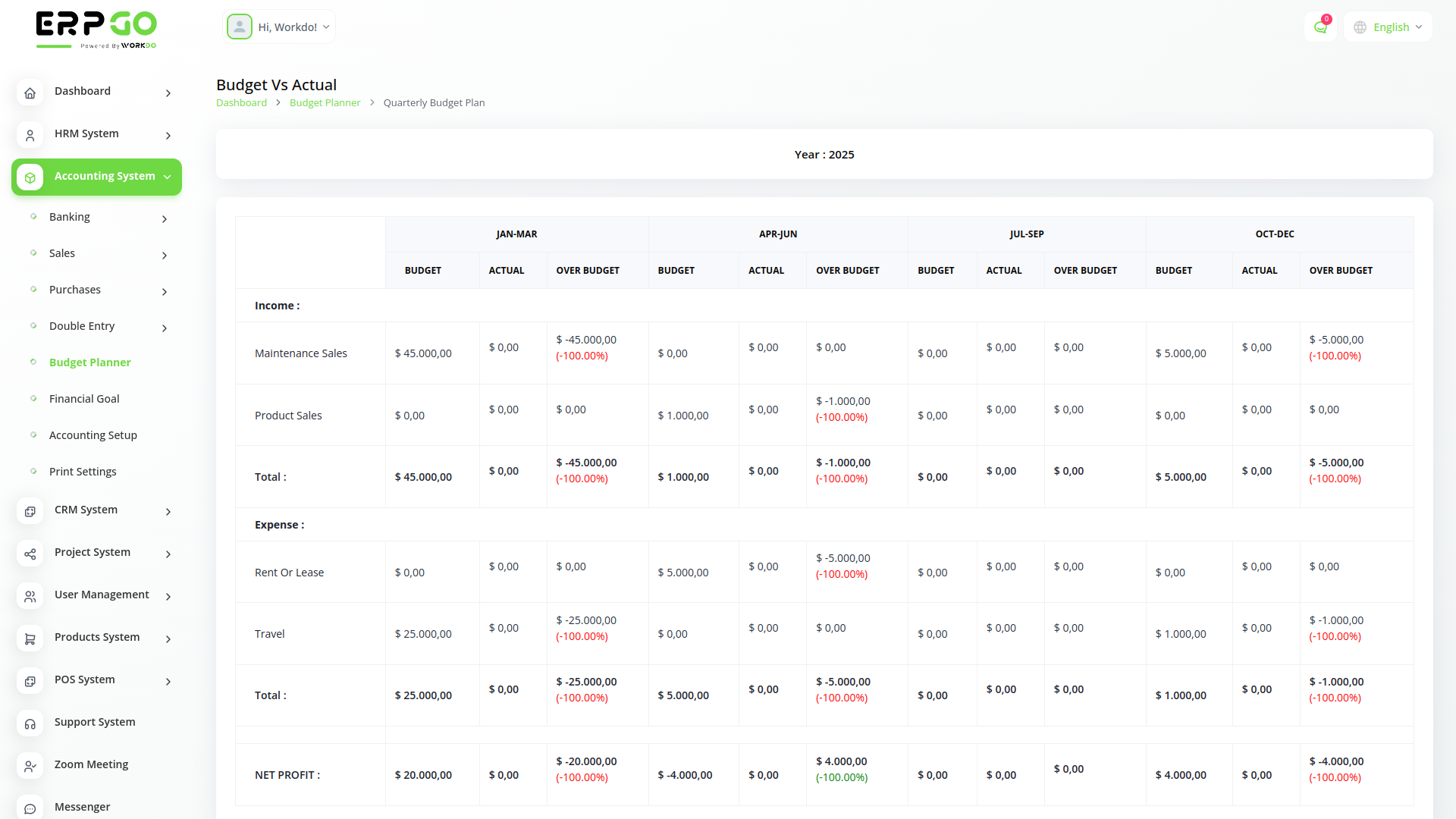Open the CRM System sidebar icon

[x=30, y=511]
